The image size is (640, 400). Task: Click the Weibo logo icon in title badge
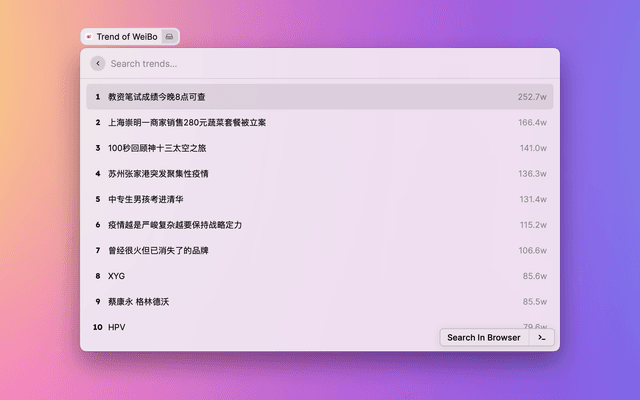pyautogui.click(x=90, y=37)
